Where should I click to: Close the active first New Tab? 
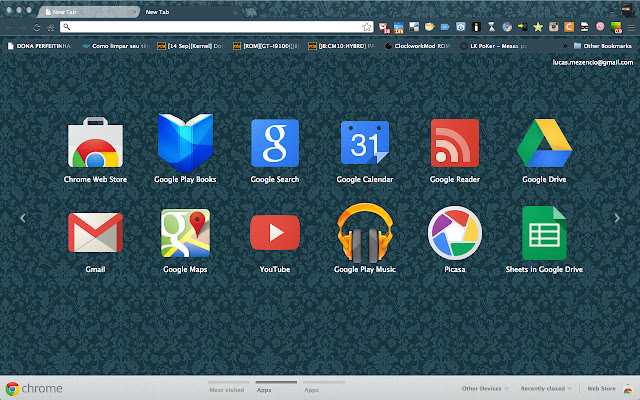(x=134, y=12)
